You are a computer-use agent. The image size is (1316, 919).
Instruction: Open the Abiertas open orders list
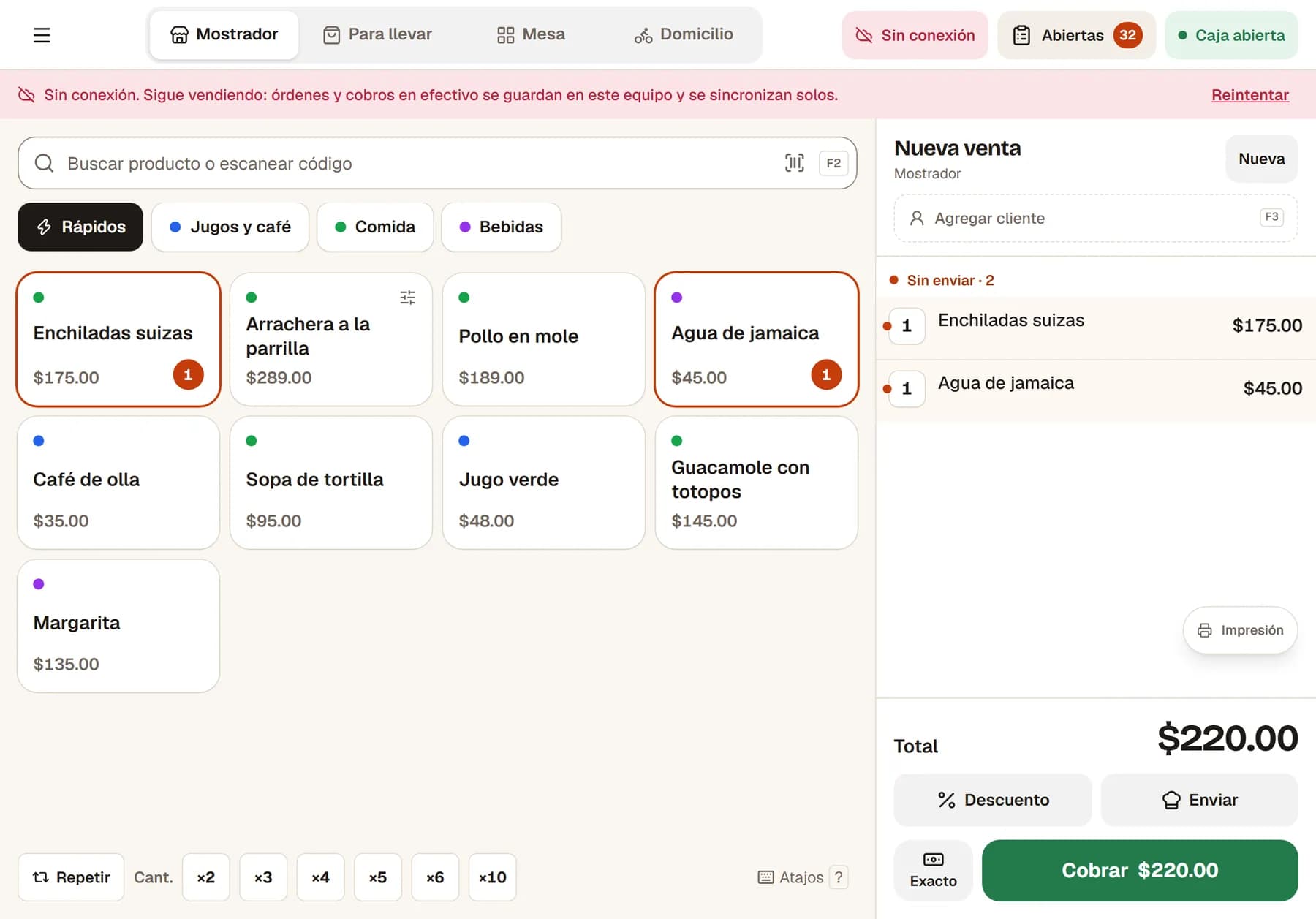point(1076,35)
